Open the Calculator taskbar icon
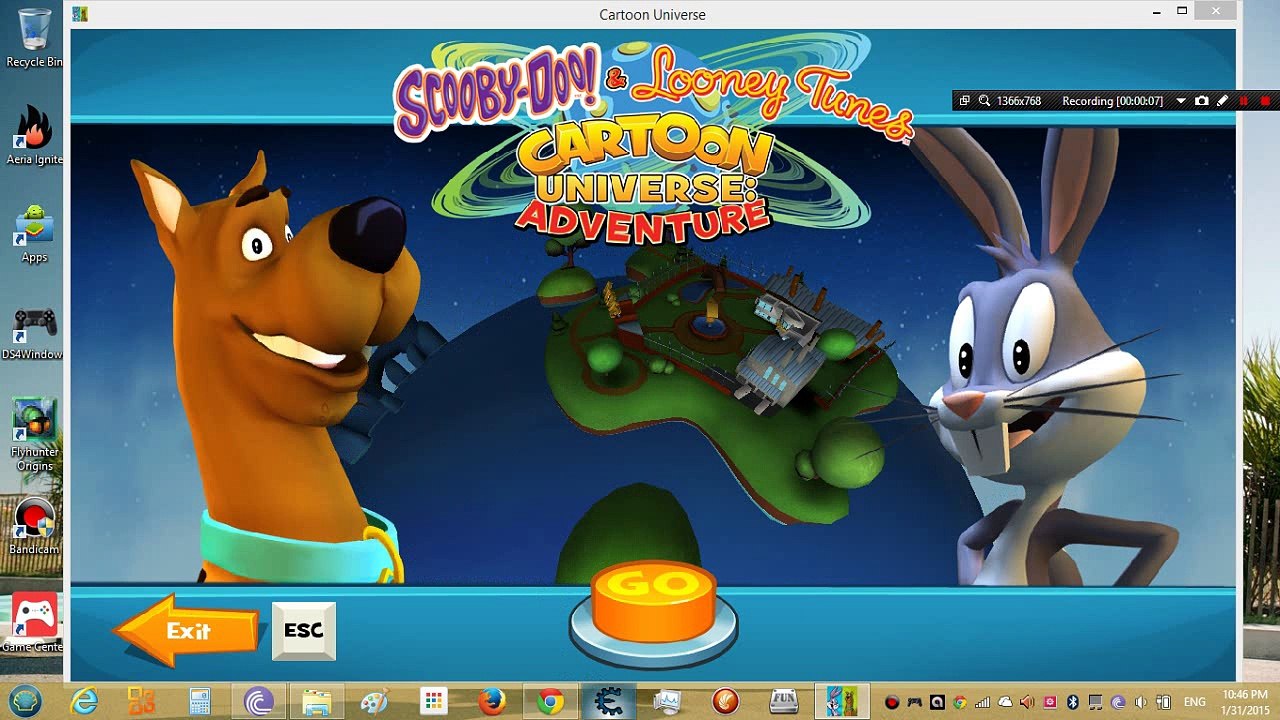Viewport: 1280px width, 720px height. pos(199,701)
